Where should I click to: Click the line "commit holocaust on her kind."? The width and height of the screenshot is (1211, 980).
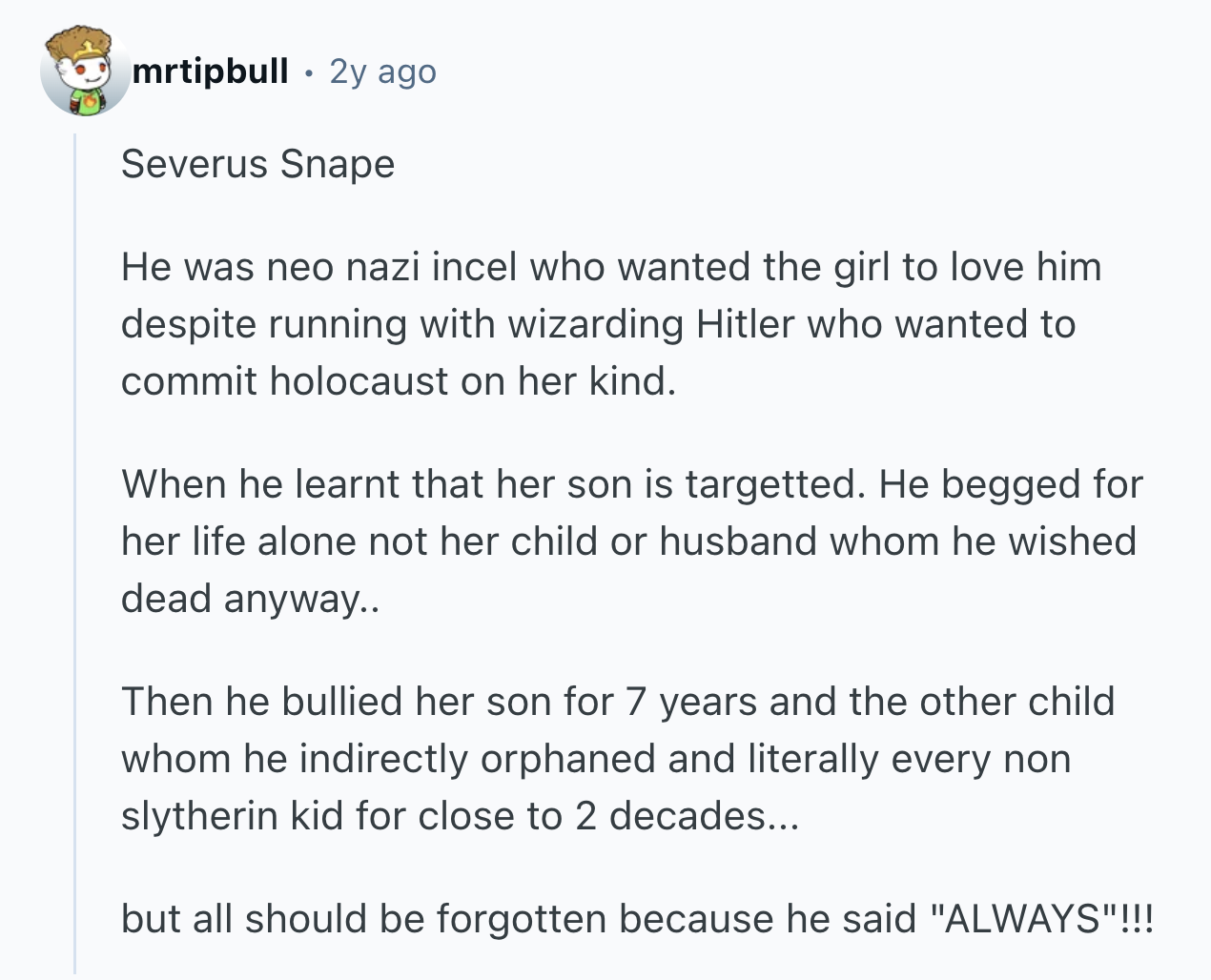coord(399,381)
